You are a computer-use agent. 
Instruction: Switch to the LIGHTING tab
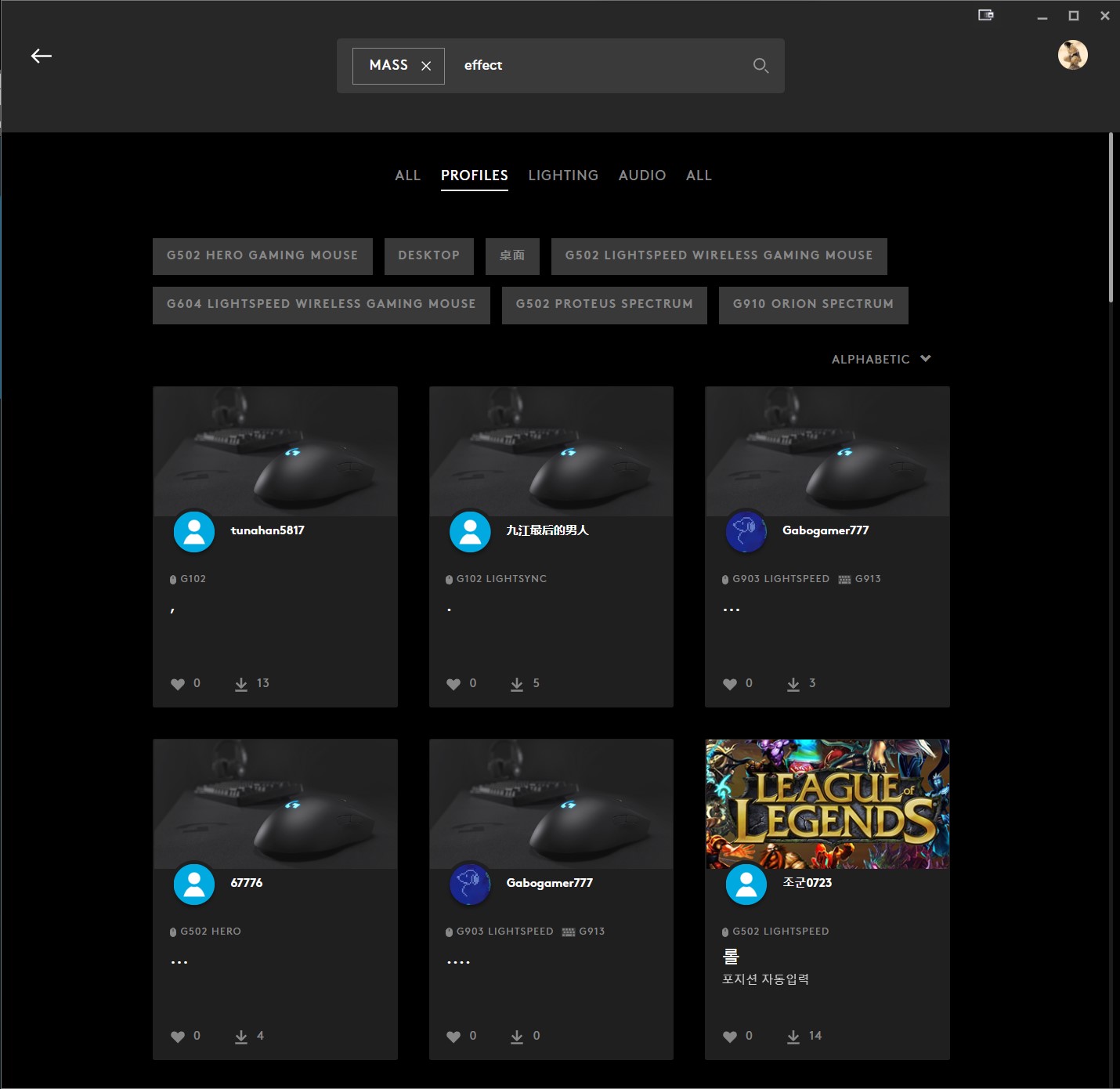click(563, 175)
